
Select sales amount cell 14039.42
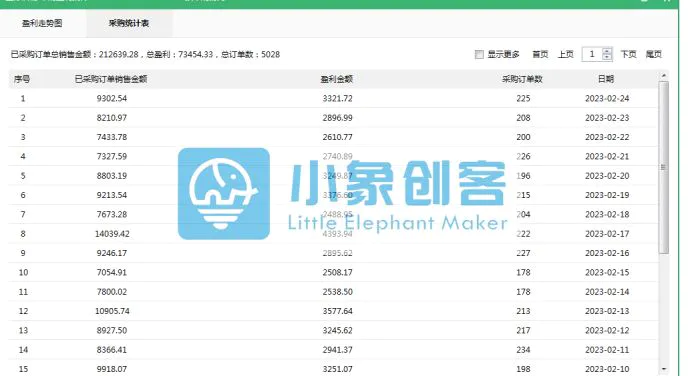(x=112, y=234)
